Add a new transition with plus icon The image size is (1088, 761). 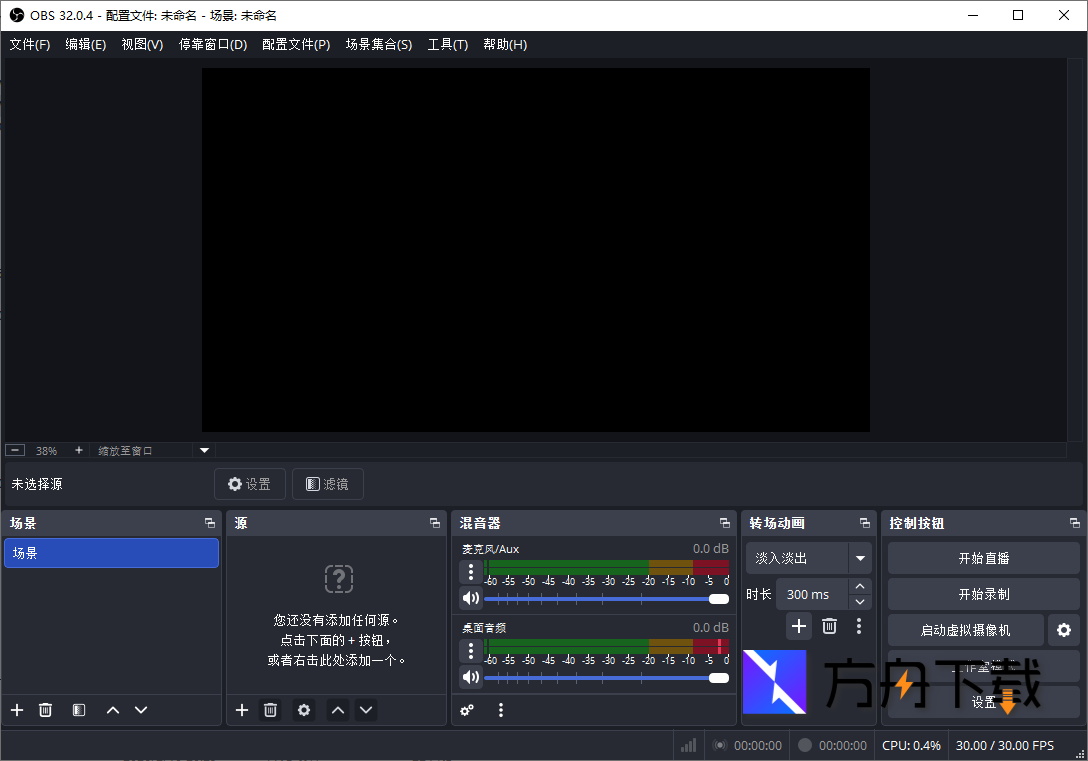tap(798, 626)
